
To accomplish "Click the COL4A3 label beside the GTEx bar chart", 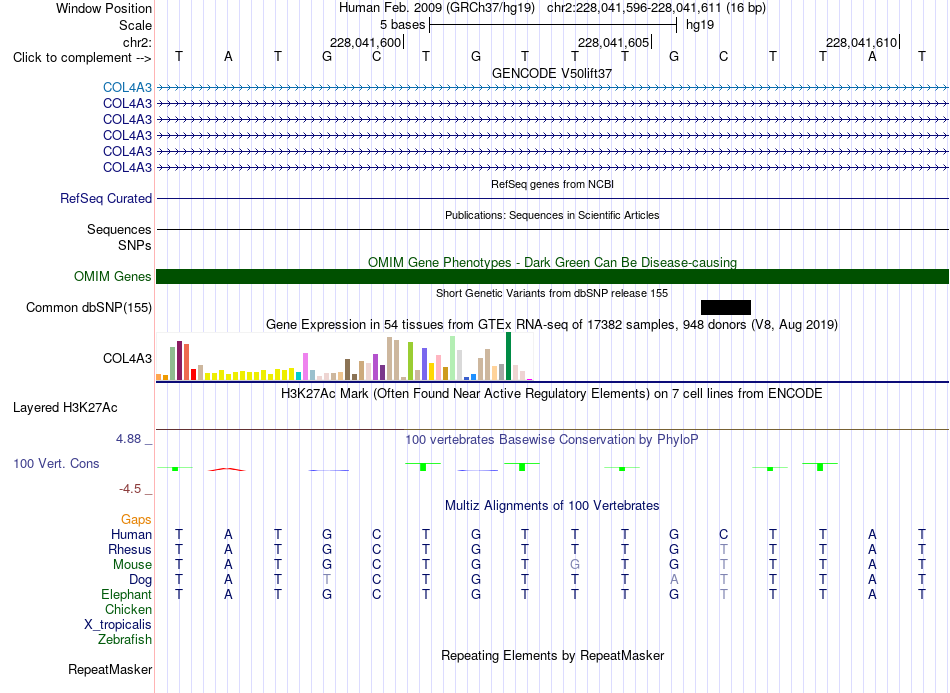I will tap(127, 359).
